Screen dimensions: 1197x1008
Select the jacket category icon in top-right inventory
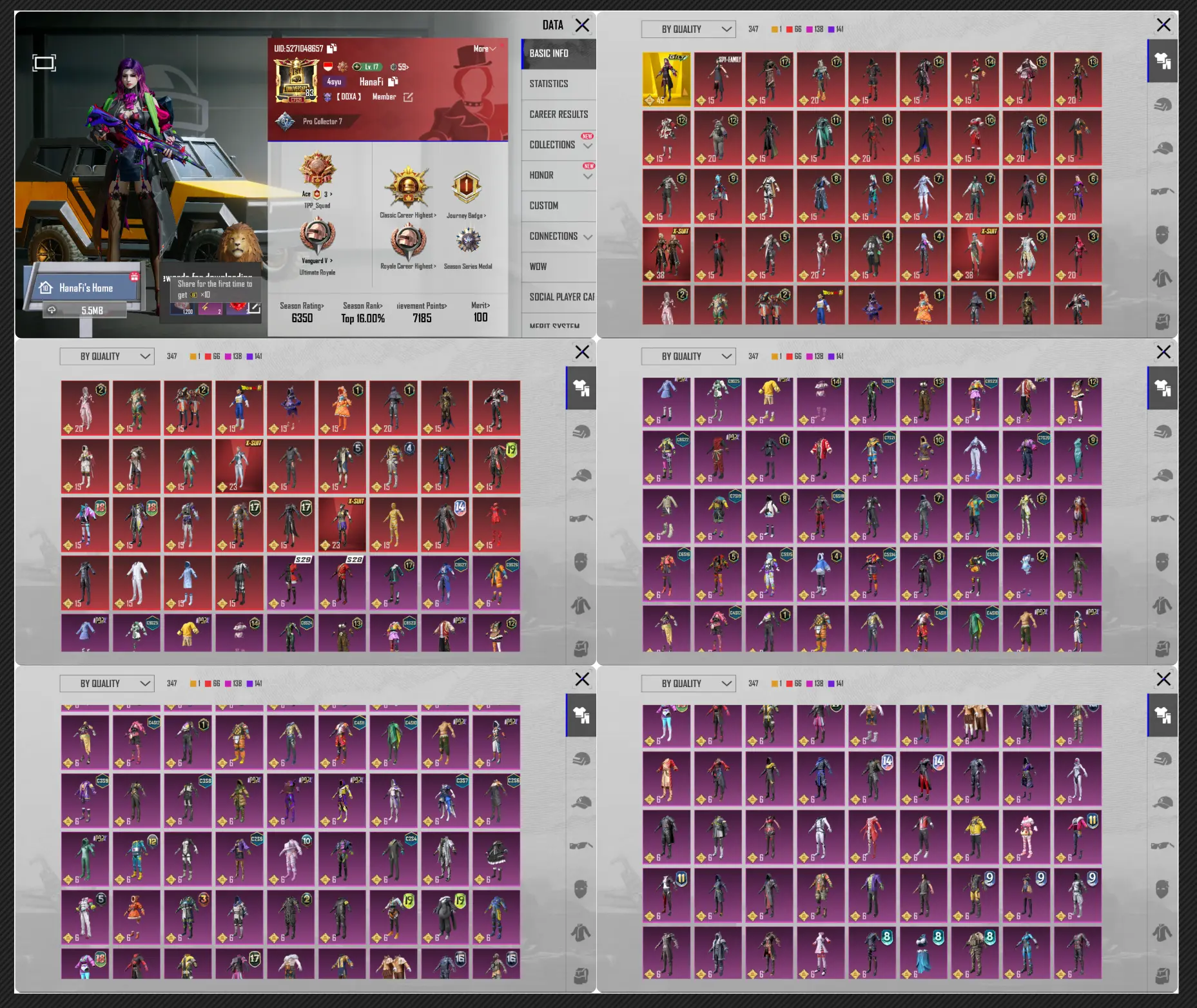pos(1162,278)
